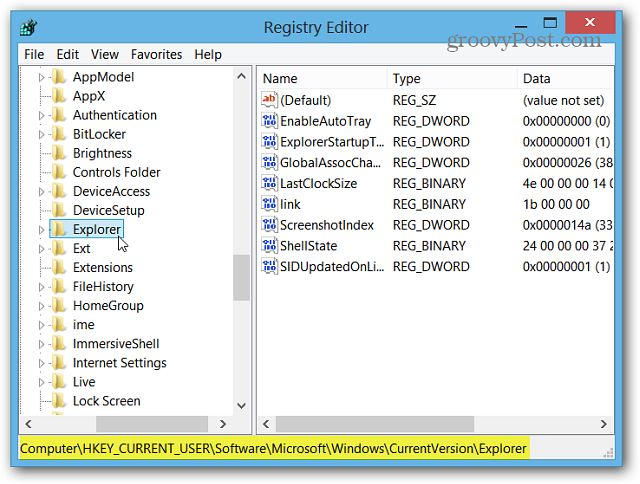Expand the BitLocker key
This screenshot has width=640, height=484.
click(41, 134)
